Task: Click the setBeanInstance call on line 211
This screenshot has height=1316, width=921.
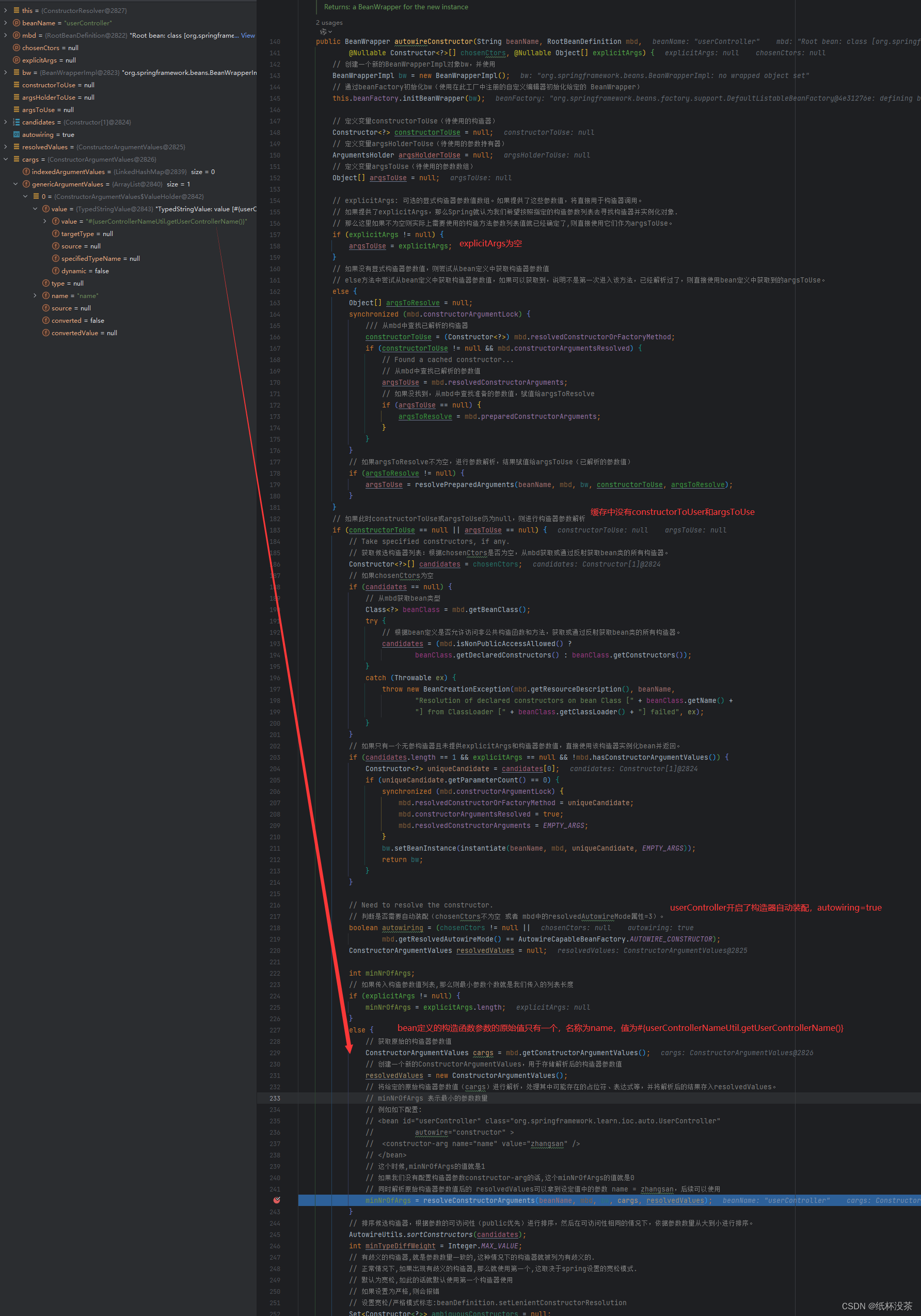Action: pos(425,848)
